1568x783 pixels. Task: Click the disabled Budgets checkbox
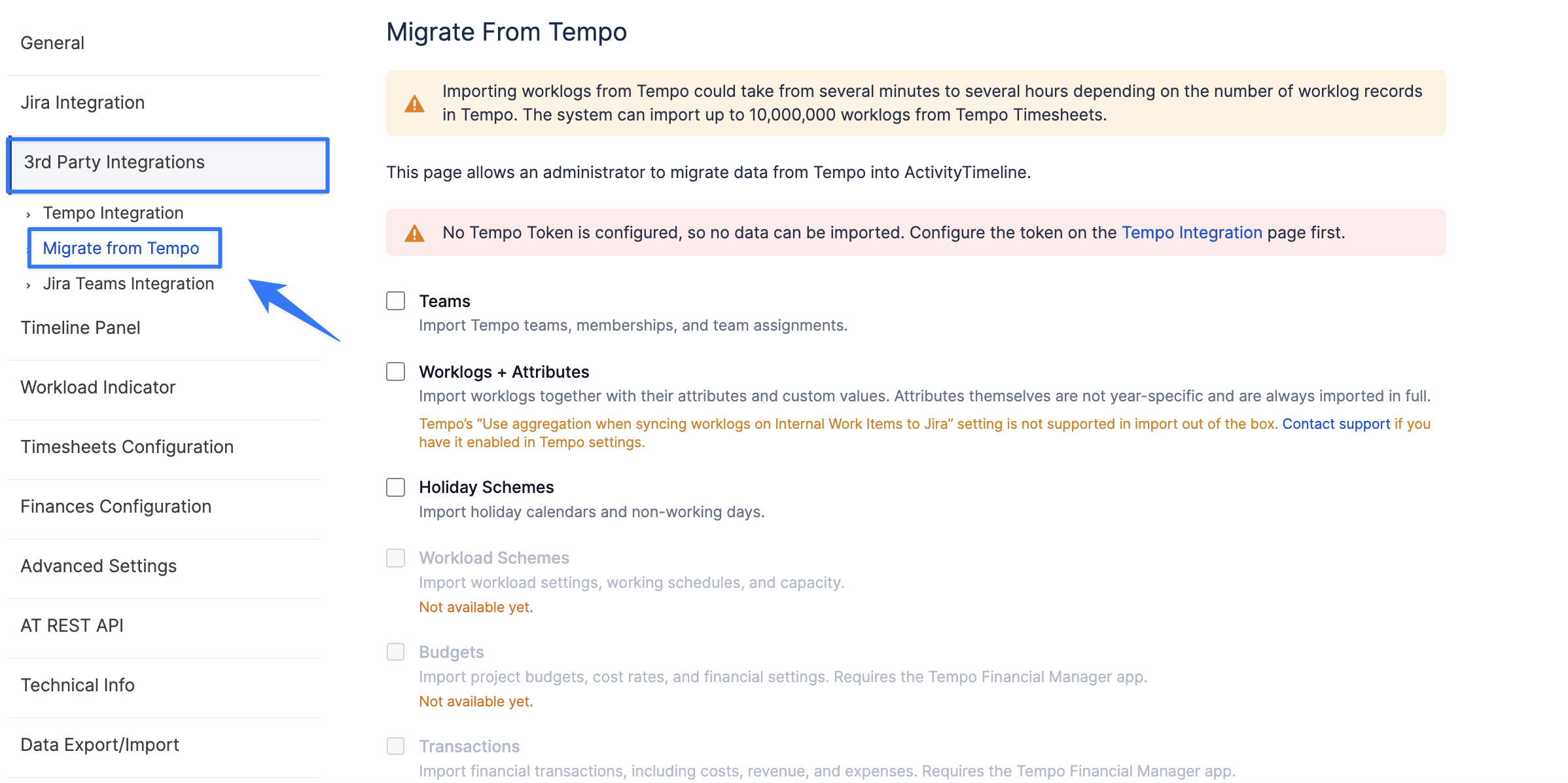point(395,652)
